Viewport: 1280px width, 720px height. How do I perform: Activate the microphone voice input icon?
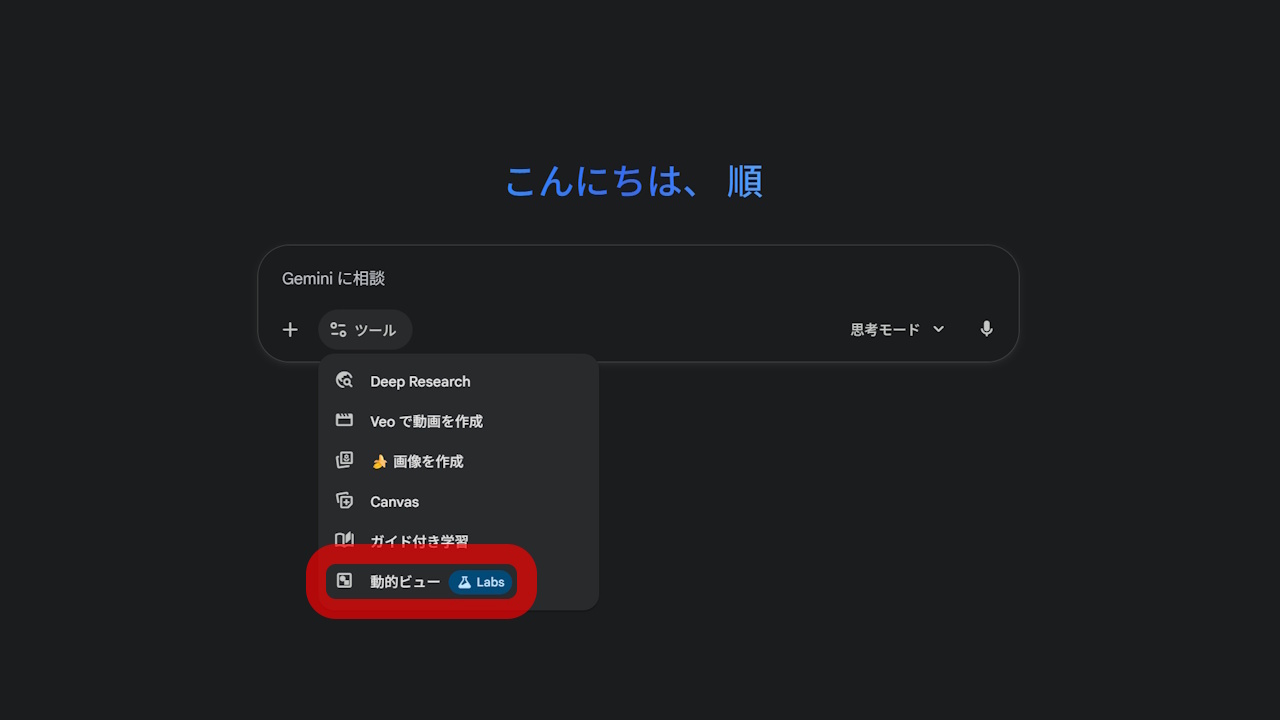(x=986, y=329)
